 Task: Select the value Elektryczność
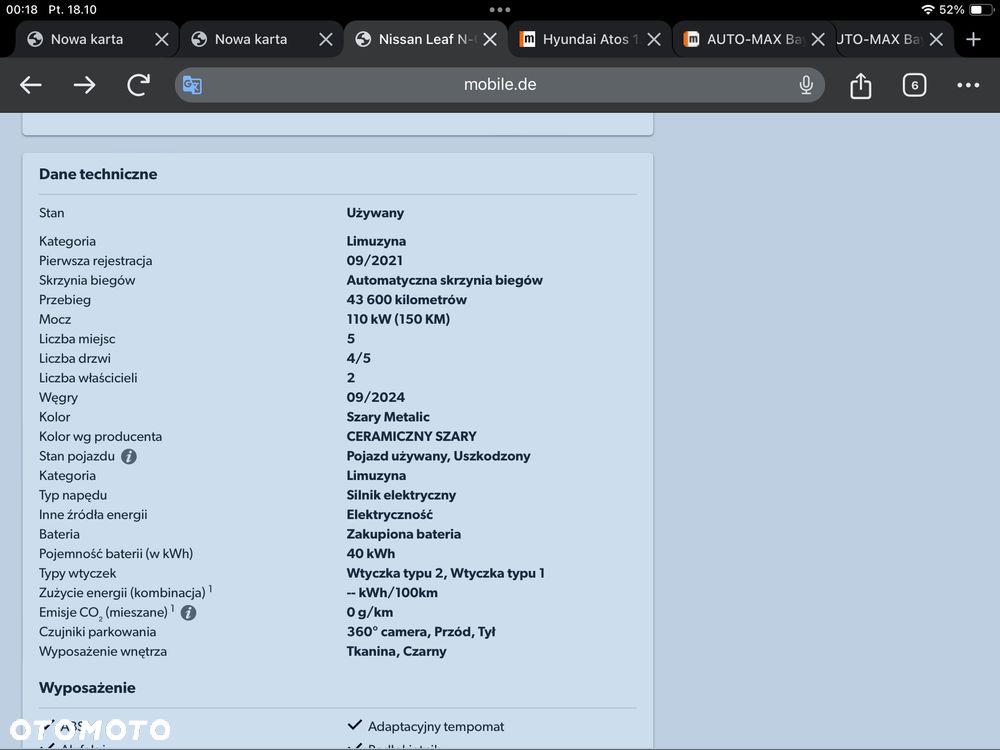[390, 515]
